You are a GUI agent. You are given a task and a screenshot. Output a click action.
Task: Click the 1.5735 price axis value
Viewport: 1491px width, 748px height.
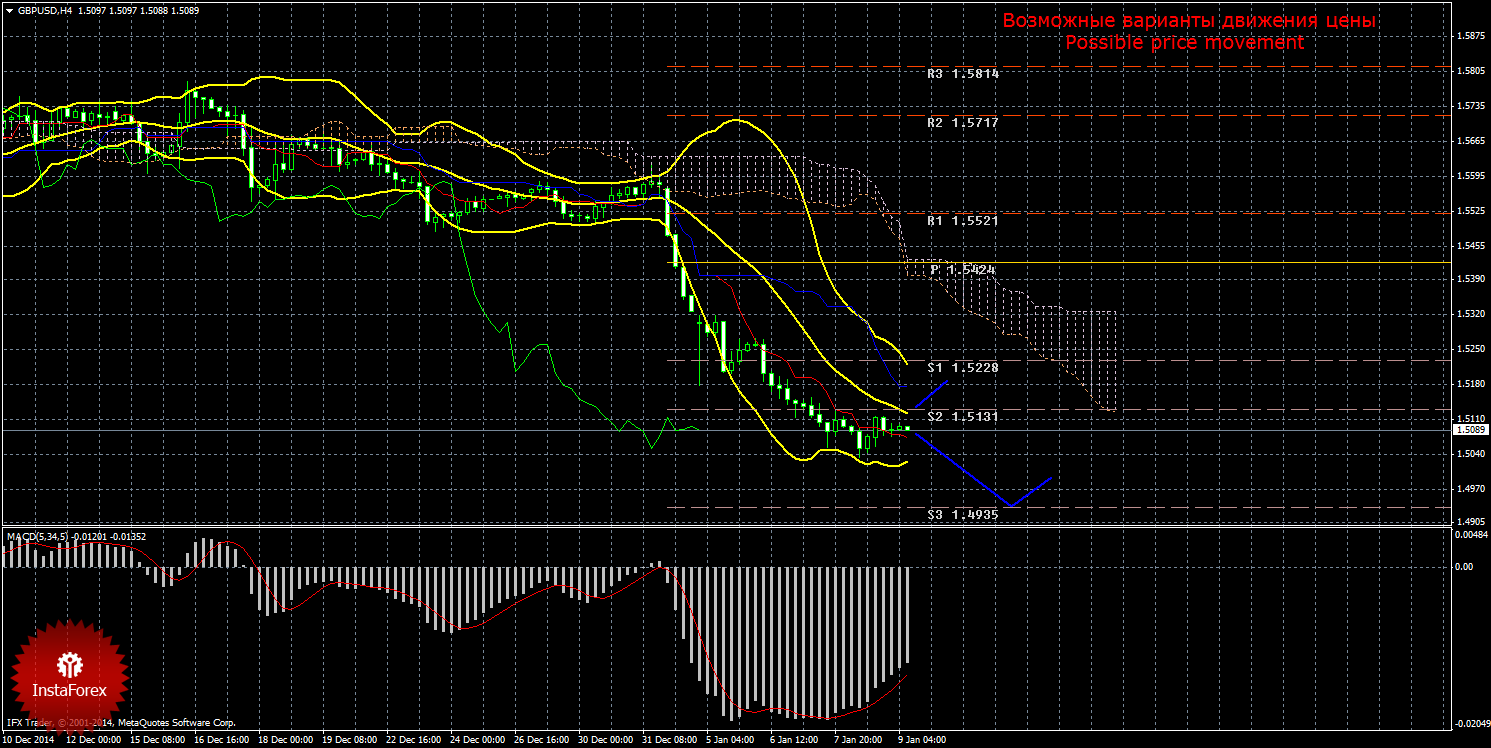coord(1470,106)
